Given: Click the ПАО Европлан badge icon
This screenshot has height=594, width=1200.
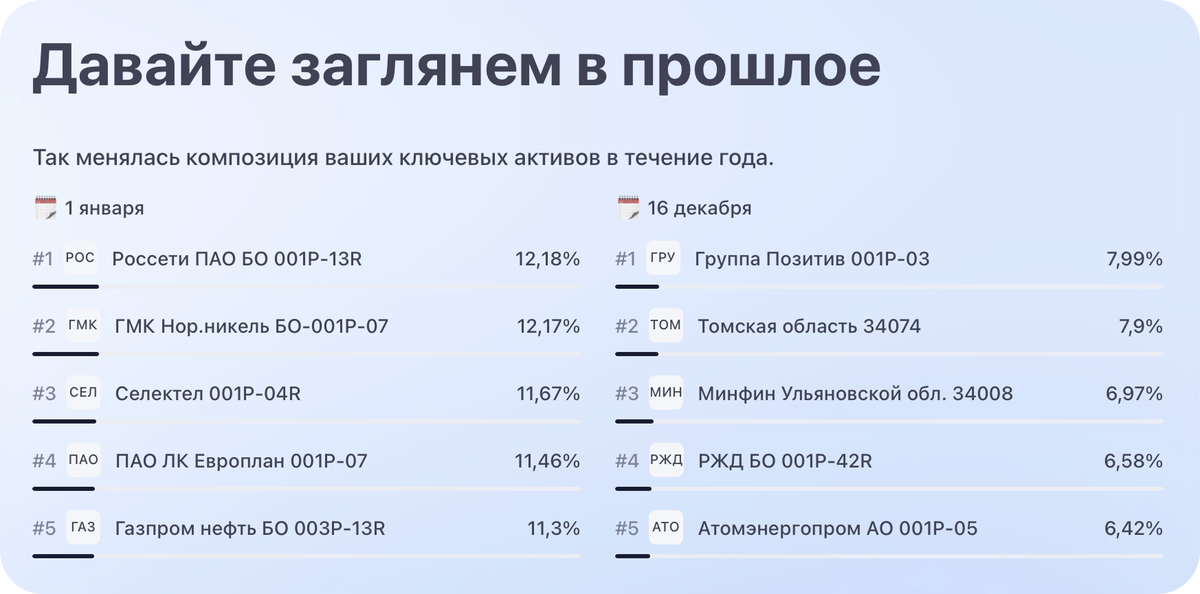Looking at the screenshot, I should point(83,461).
